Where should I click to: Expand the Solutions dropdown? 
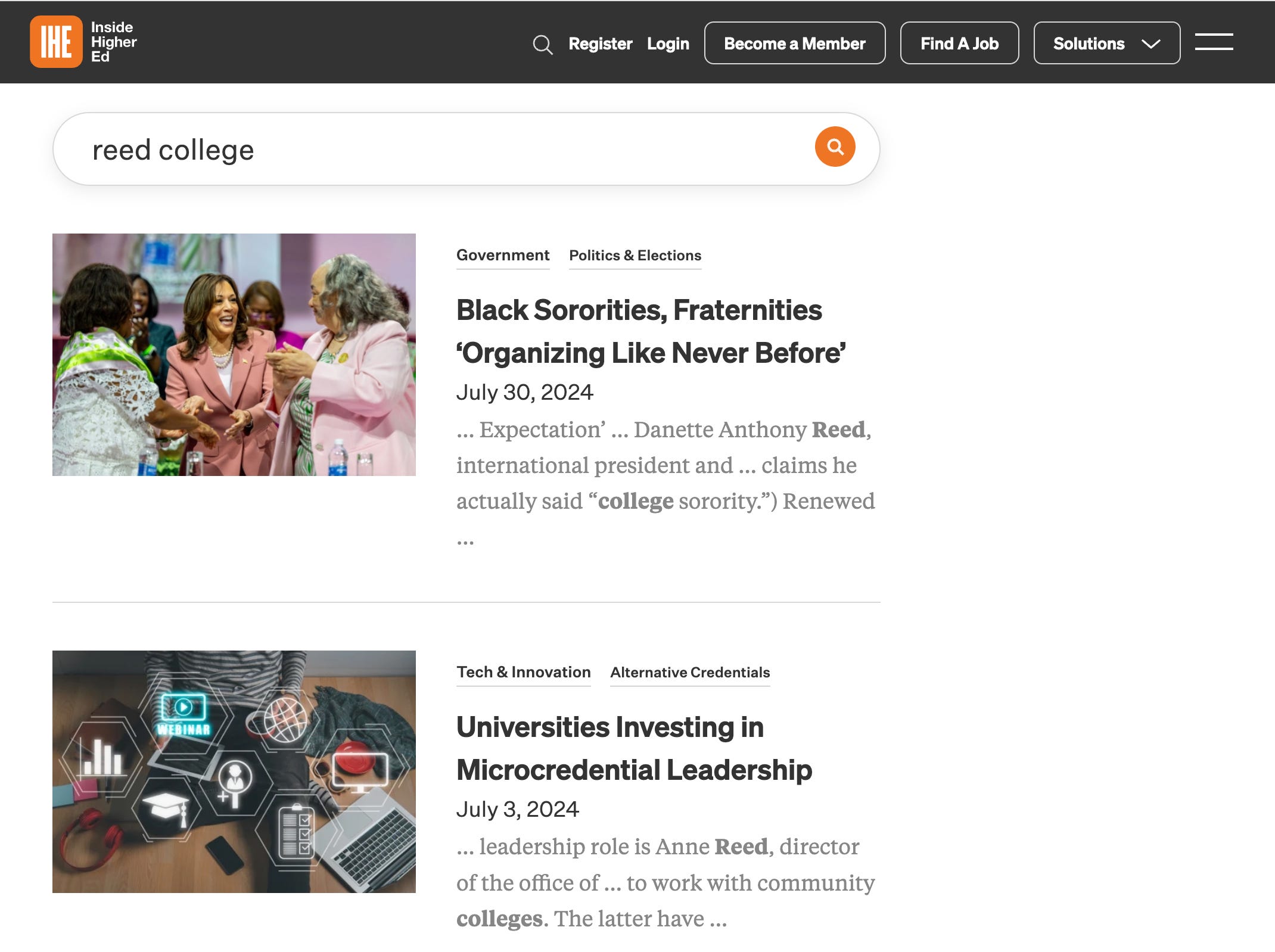[1106, 43]
